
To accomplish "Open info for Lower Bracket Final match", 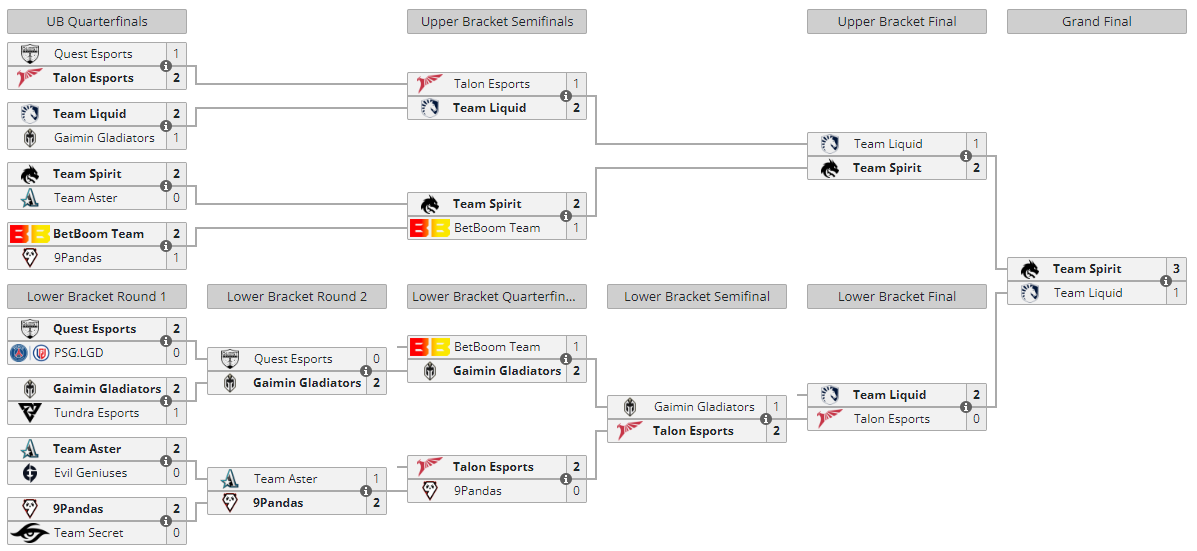I will (966, 407).
